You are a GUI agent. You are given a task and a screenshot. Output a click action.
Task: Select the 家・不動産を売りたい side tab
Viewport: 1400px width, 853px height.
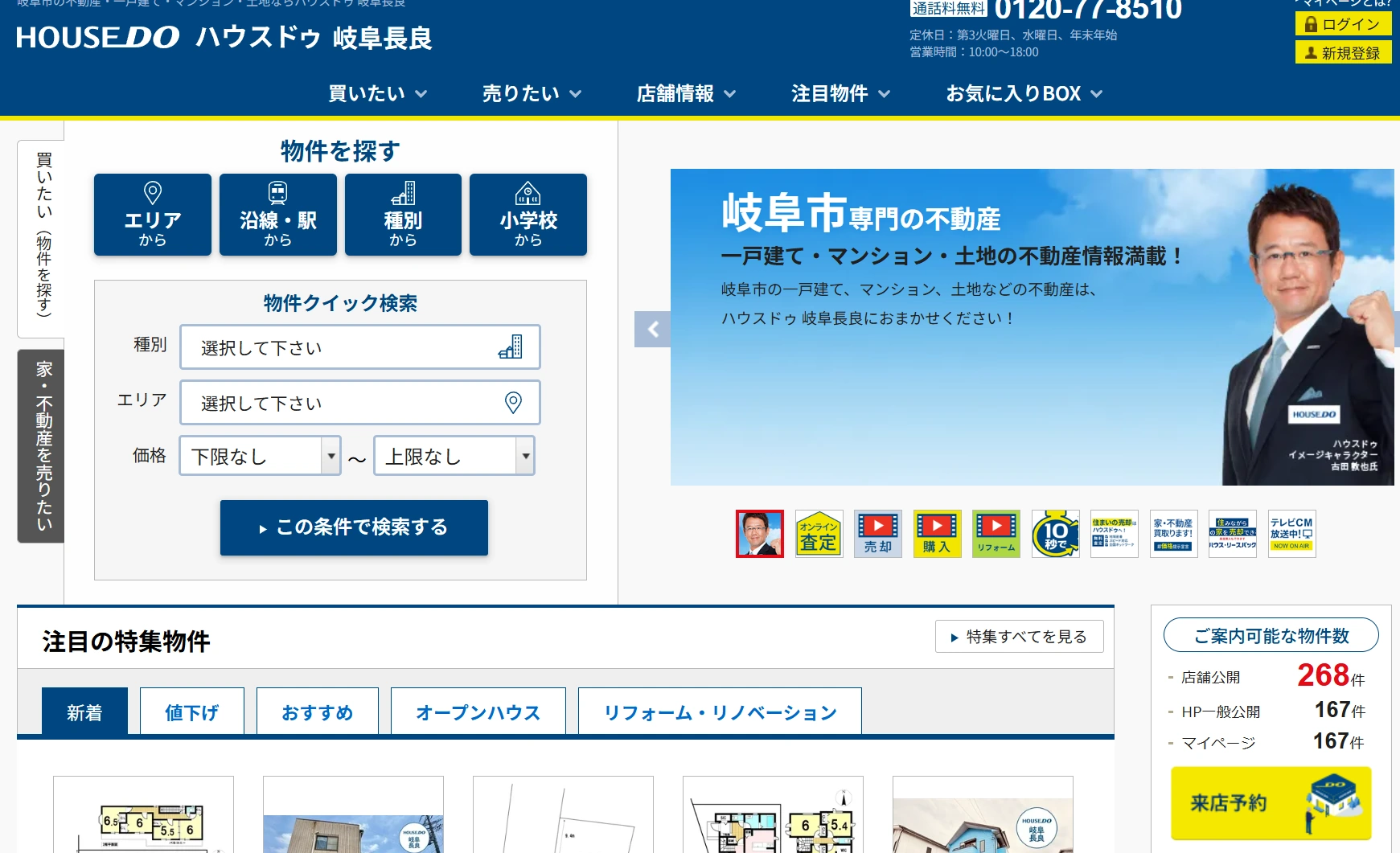pos(42,446)
